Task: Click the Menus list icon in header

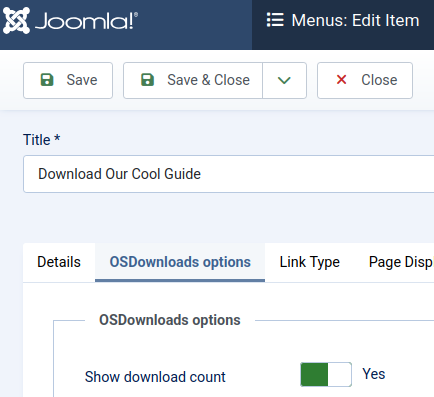Action: click(x=275, y=20)
